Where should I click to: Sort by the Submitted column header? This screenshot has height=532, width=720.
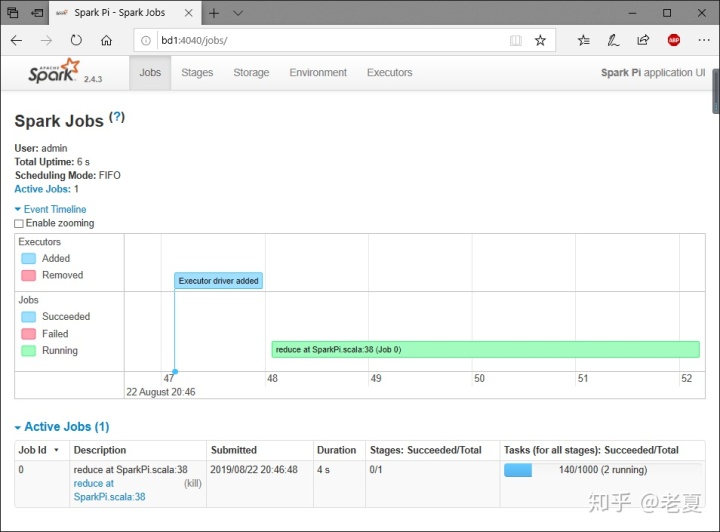coord(234,450)
